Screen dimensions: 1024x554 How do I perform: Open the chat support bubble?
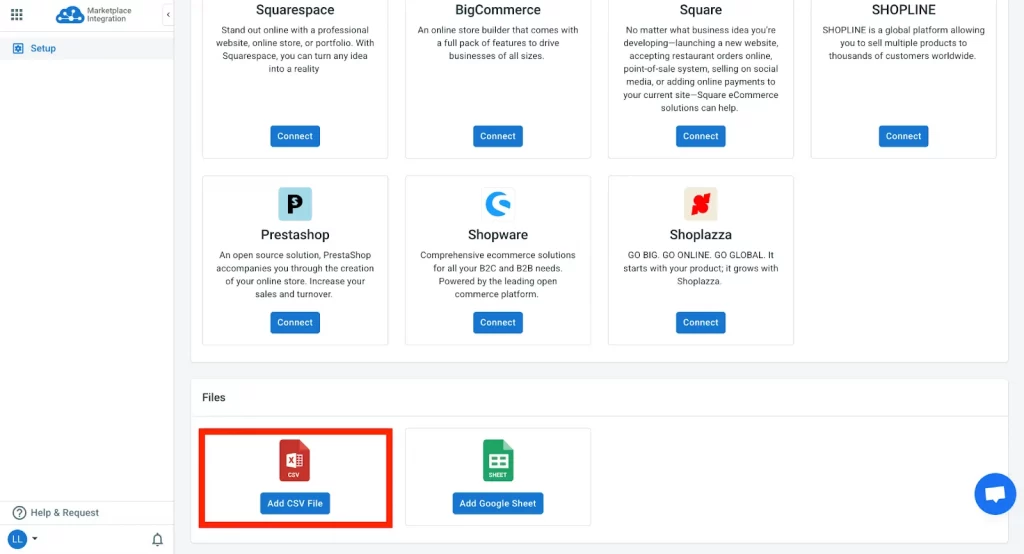click(x=995, y=494)
